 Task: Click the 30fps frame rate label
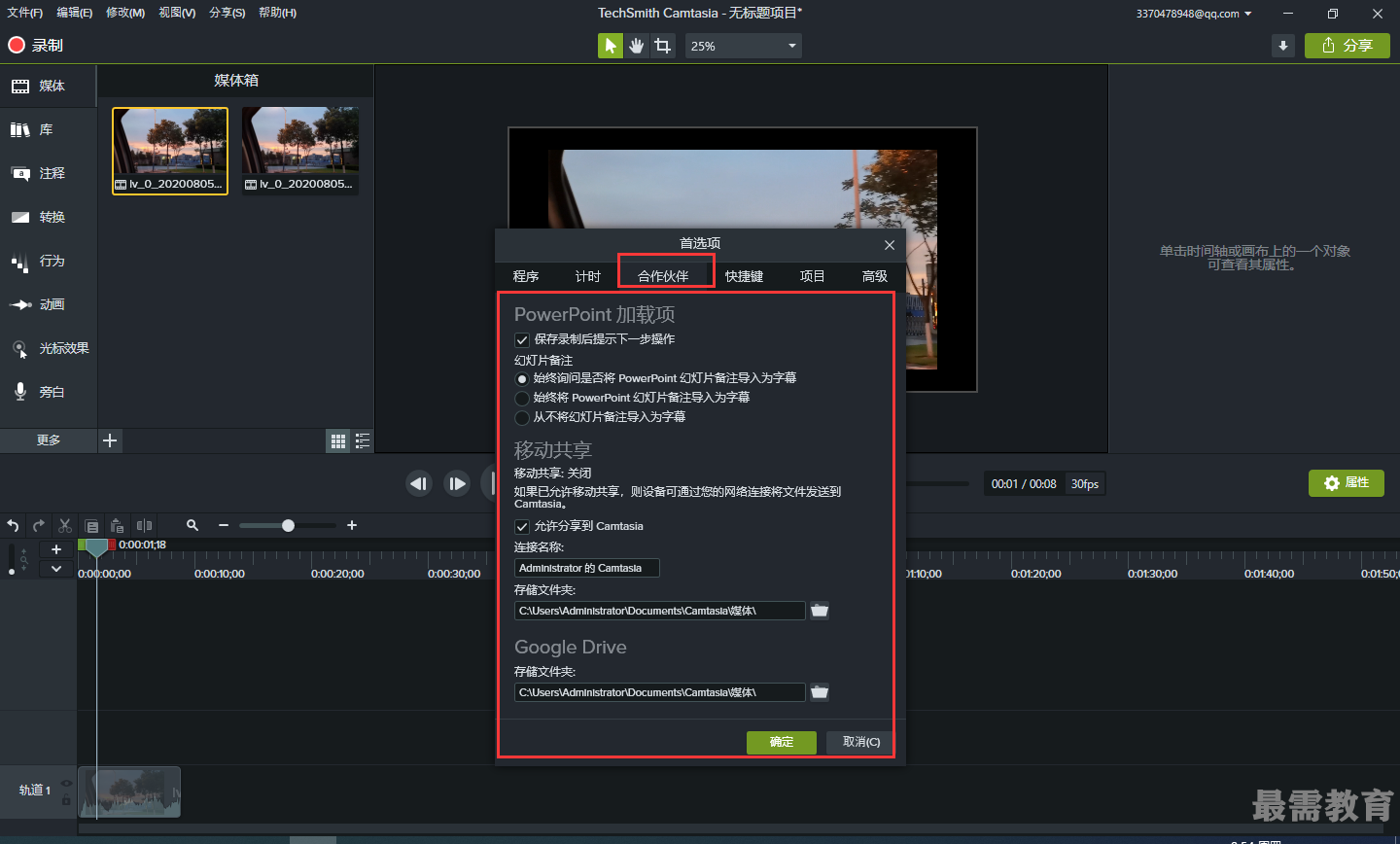pos(1085,484)
